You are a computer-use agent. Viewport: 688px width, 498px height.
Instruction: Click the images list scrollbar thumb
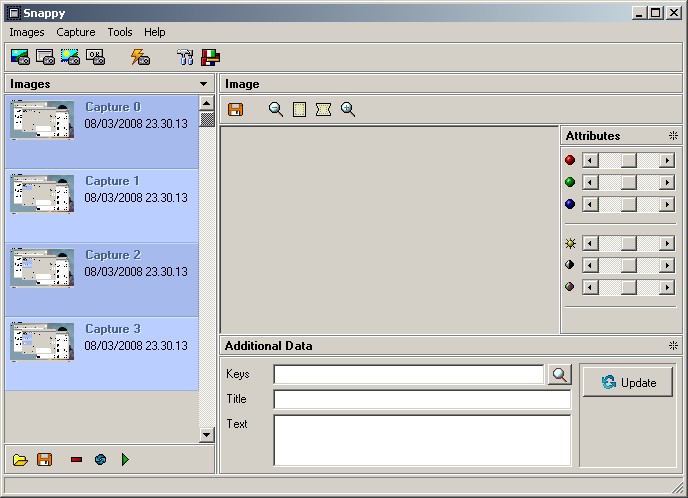[x=207, y=119]
